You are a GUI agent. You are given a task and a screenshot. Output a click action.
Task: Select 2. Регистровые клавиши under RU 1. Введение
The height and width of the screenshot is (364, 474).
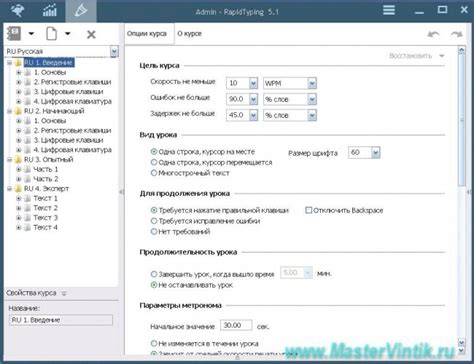pyautogui.click(x=72, y=82)
